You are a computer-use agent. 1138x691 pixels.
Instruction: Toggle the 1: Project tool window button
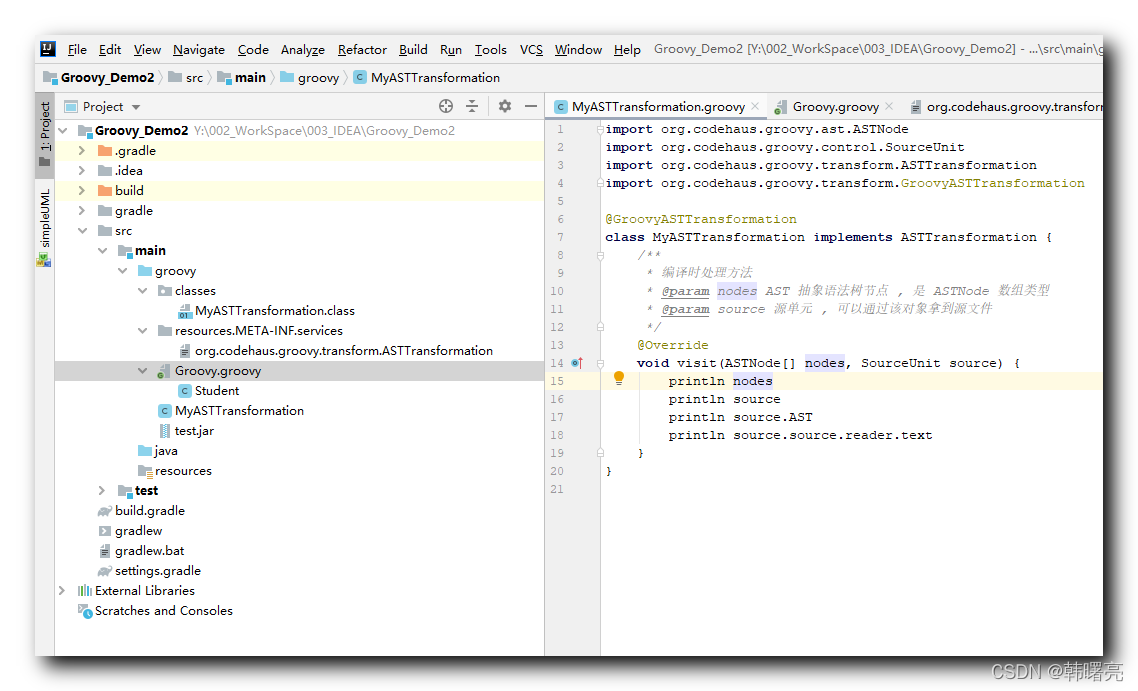45,134
